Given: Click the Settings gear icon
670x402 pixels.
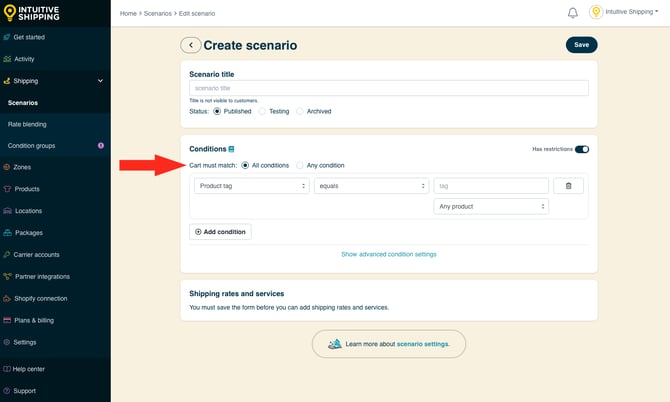Looking at the screenshot, I should (x=7, y=342).
